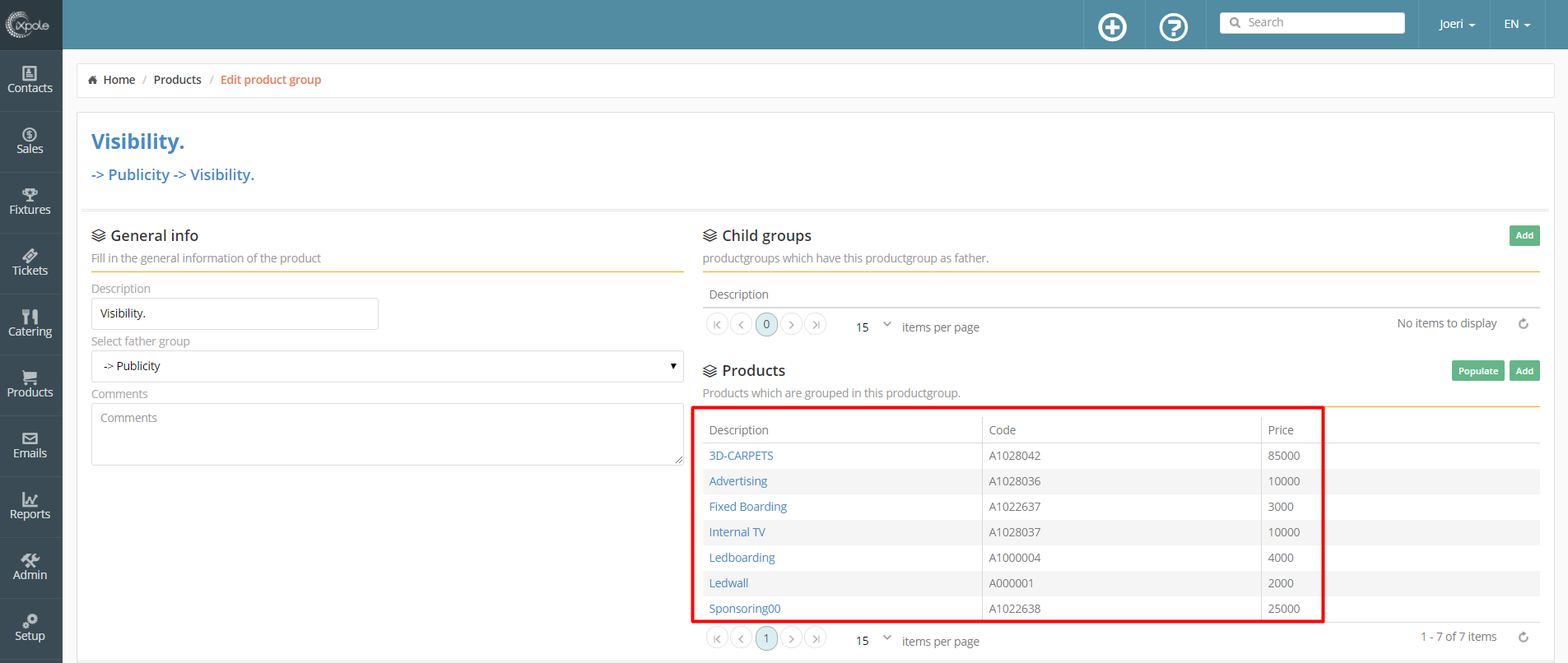Change items per page in Products grid

(873, 641)
